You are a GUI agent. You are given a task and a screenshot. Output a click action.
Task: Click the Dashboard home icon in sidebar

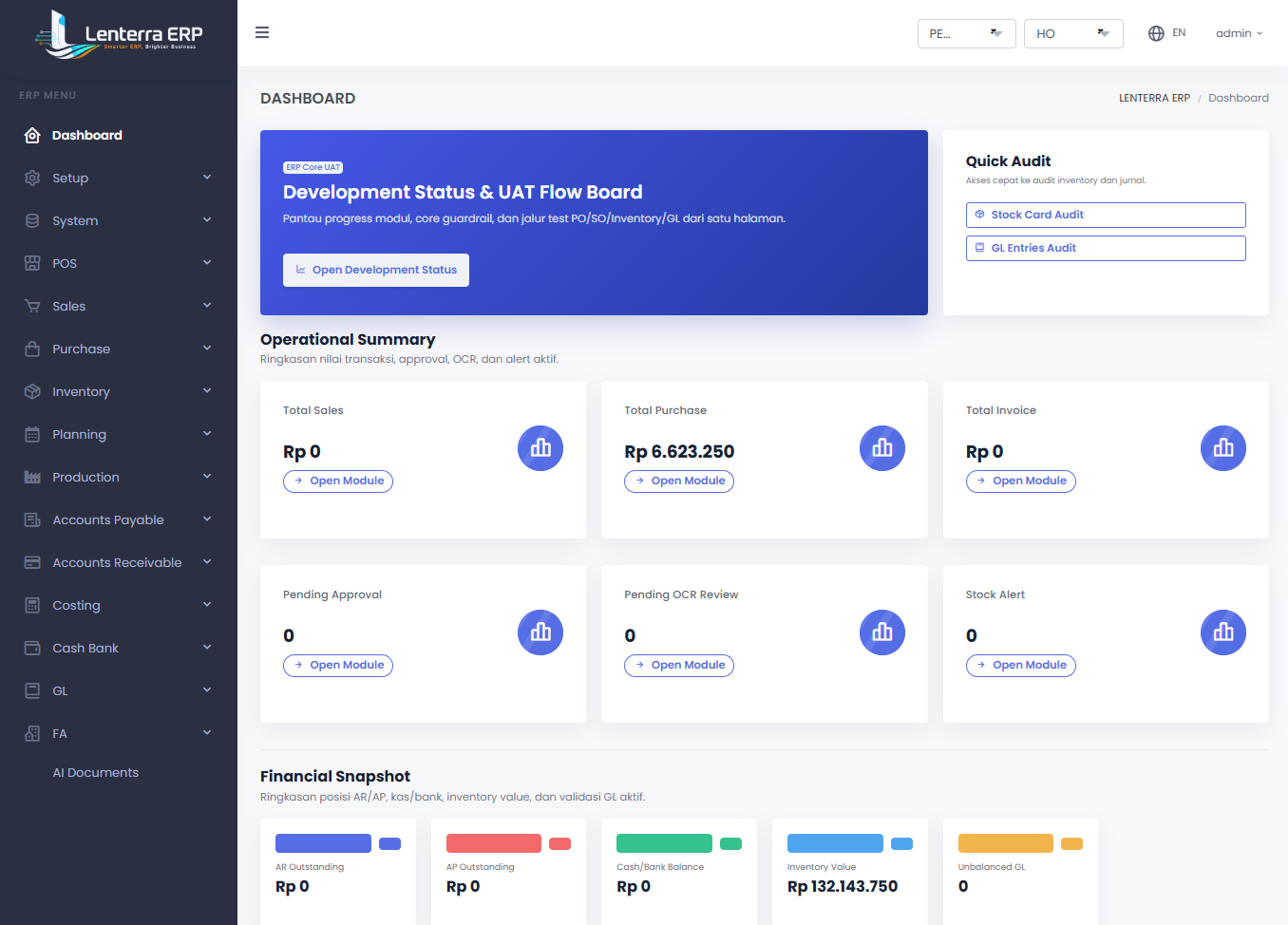click(32, 135)
